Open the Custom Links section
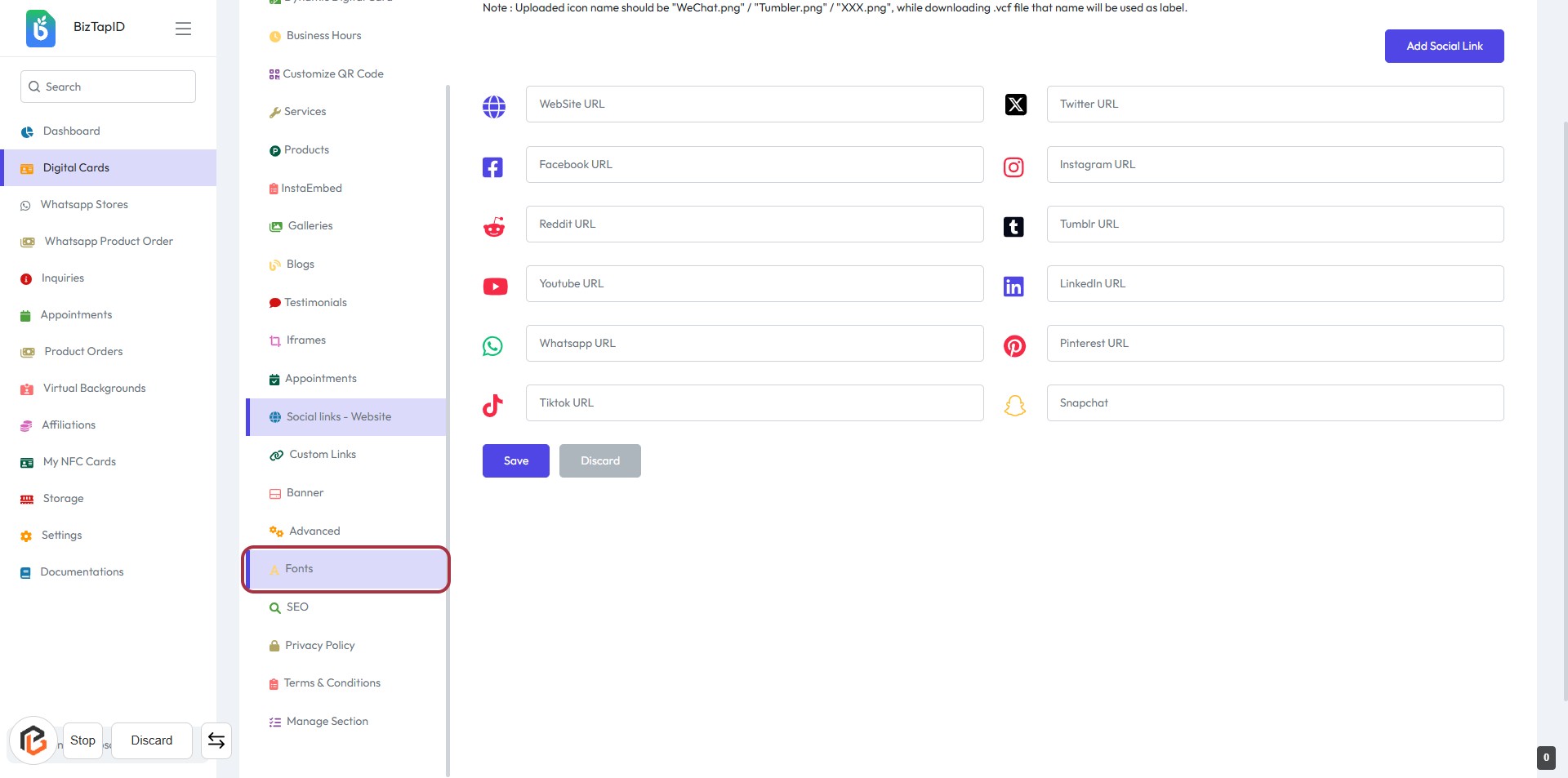This screenshot has height=778, width=1568. pyautogui.click(x=322, y=455)
